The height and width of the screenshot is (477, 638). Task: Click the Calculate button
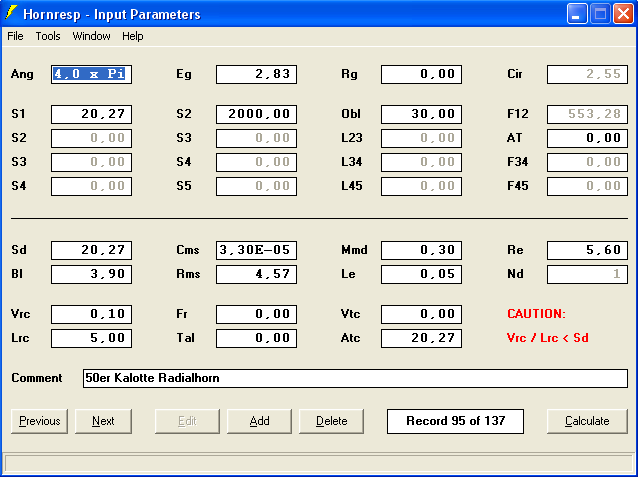[x=587, y=421]
